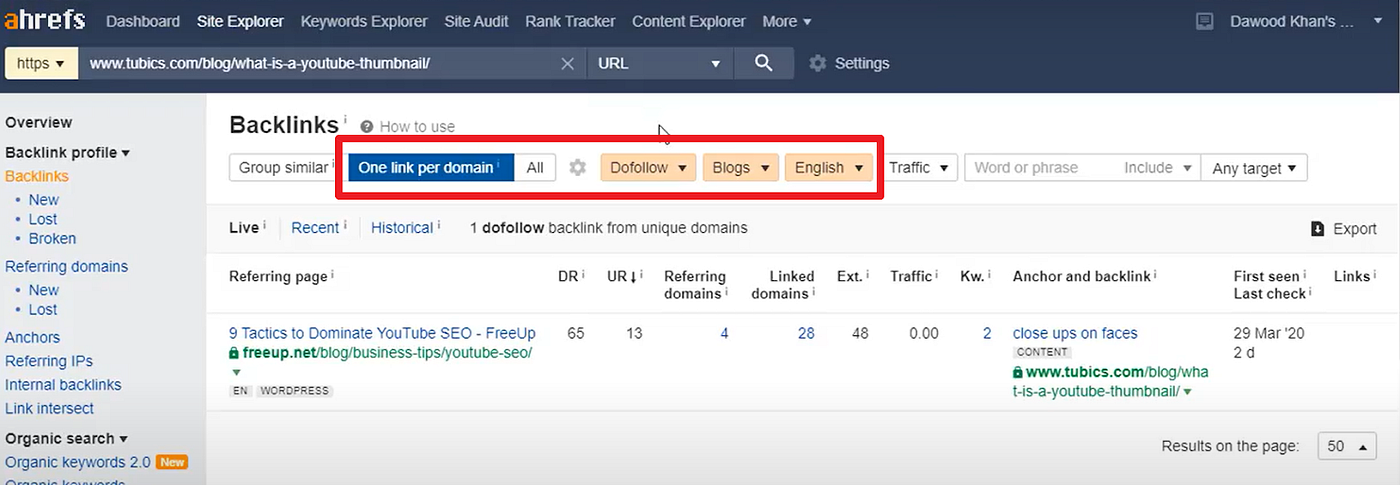Switch to Live backlinks tab
This screenshot has height=485, width=1400.
[244, 228]
